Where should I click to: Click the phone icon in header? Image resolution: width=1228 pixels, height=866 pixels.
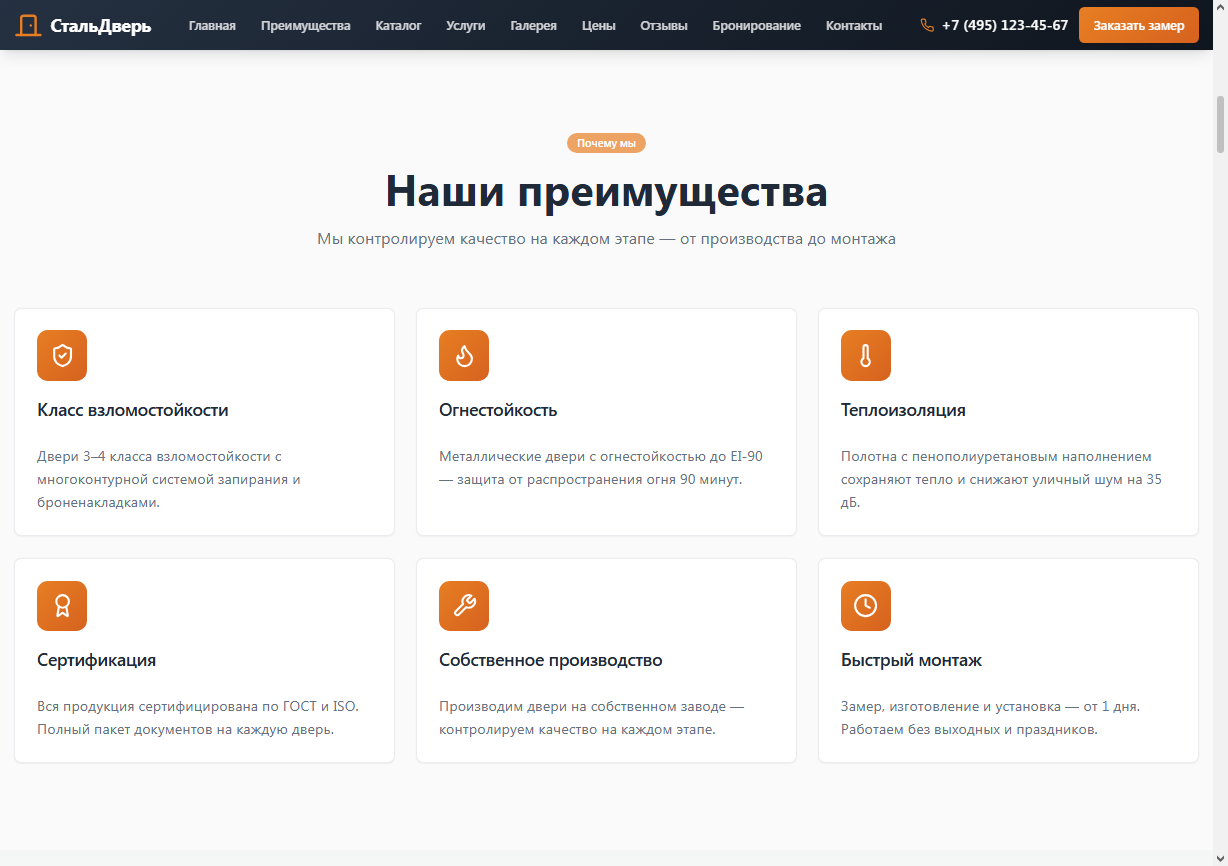(x=927, y=25)
